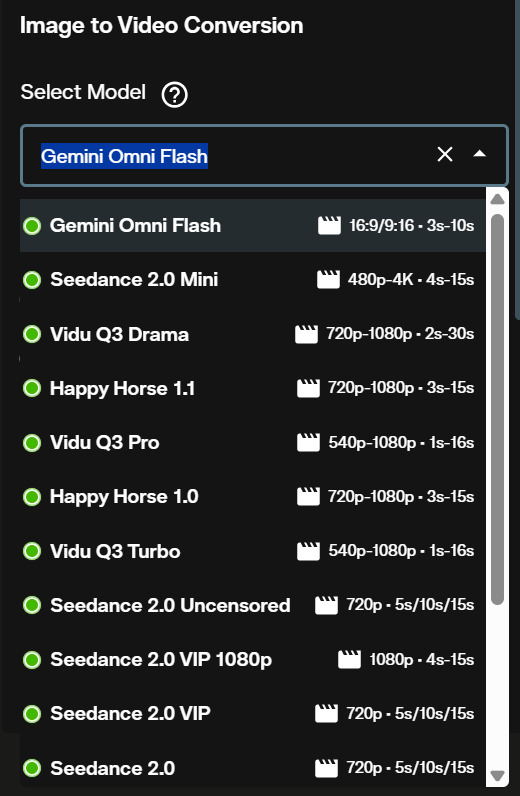This screenshot has height=796, width=520.
Task: Select Vidu Q3 Drama model
Action: (x=252, y=334)
